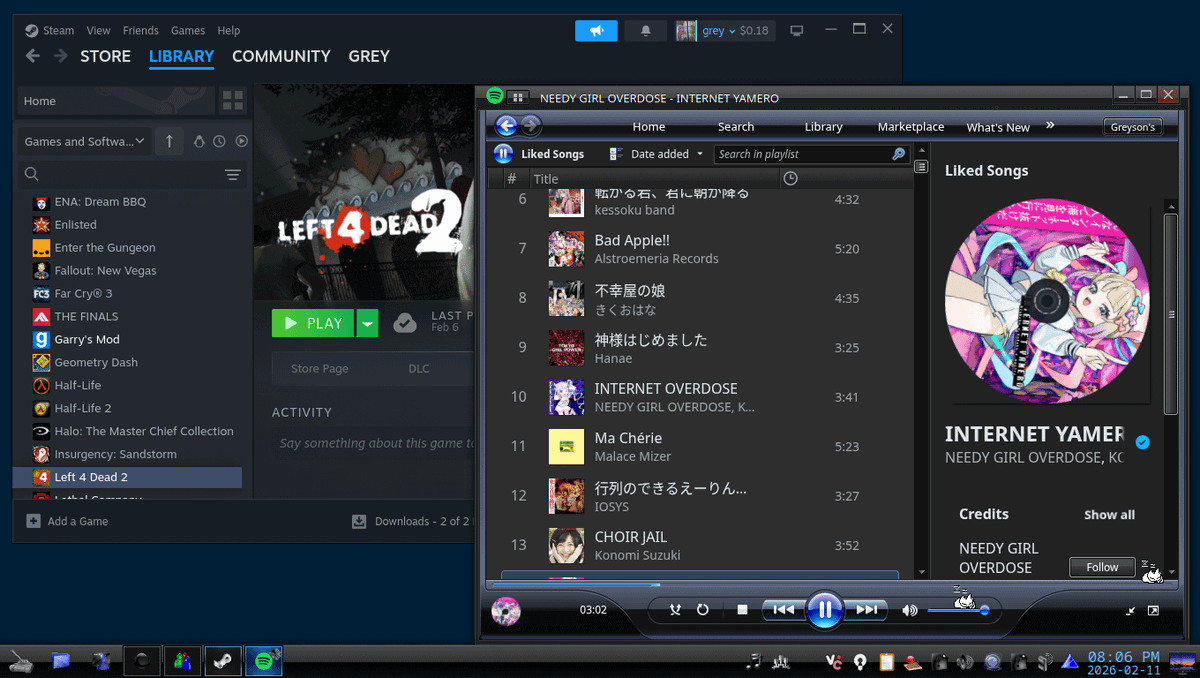1200x678 pixels.
Task: Toggle the ready-to-play filter in Steam library
Action: coord(241,142)
